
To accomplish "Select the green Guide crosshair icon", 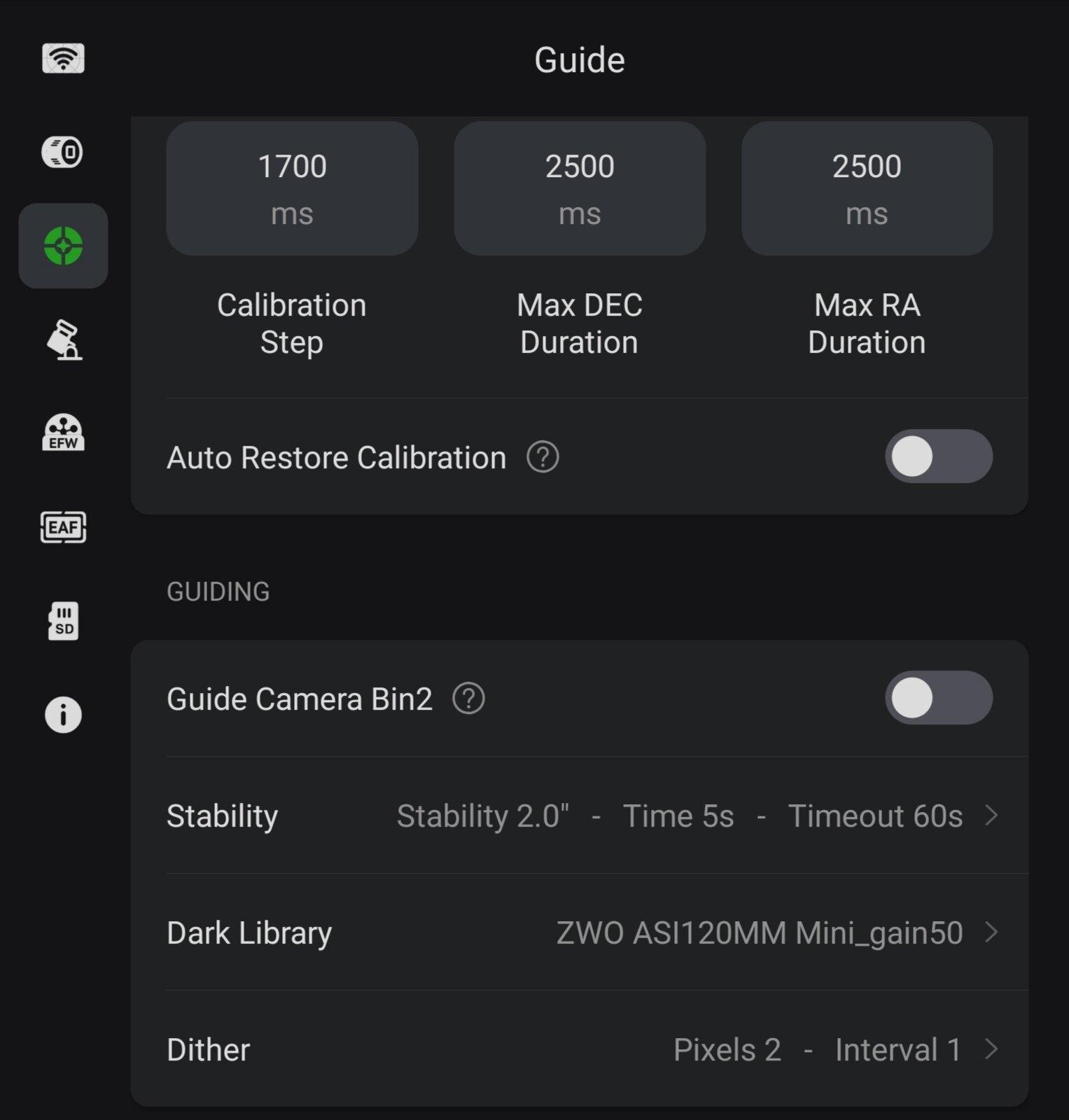I will [x=63, y=246].
